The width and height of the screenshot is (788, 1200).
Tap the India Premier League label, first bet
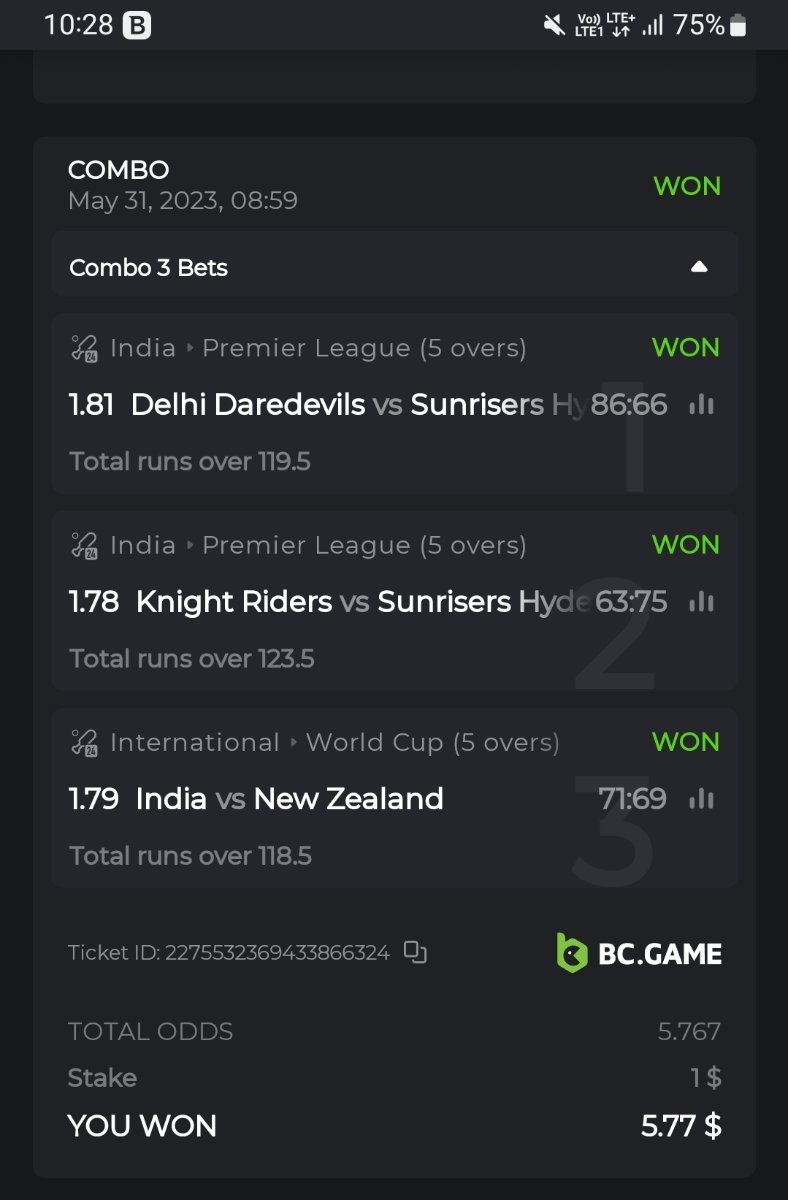[x=318, y=348]
